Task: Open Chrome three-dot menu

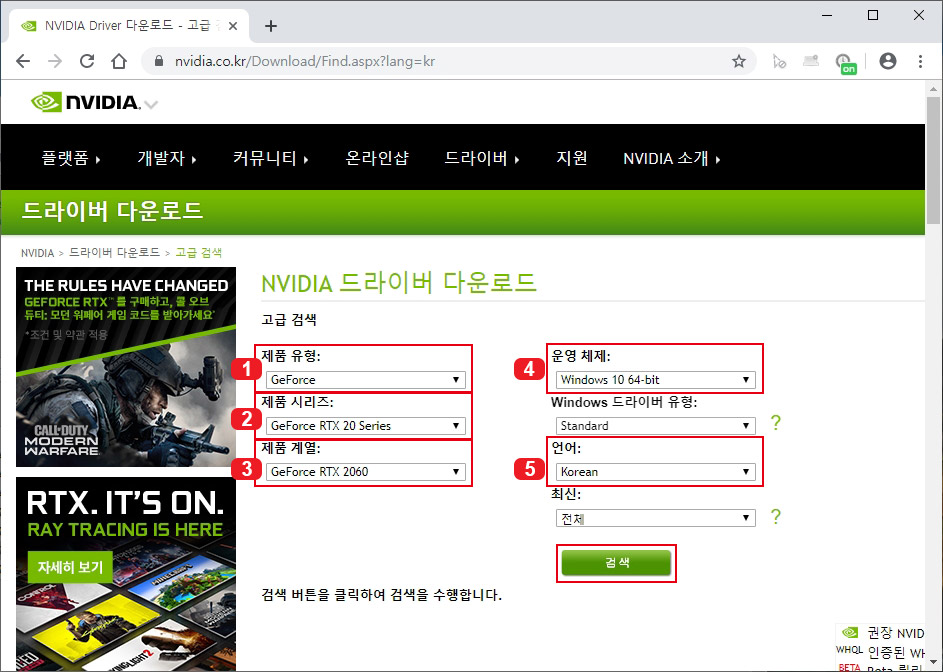Action: (x=920, y=61)
